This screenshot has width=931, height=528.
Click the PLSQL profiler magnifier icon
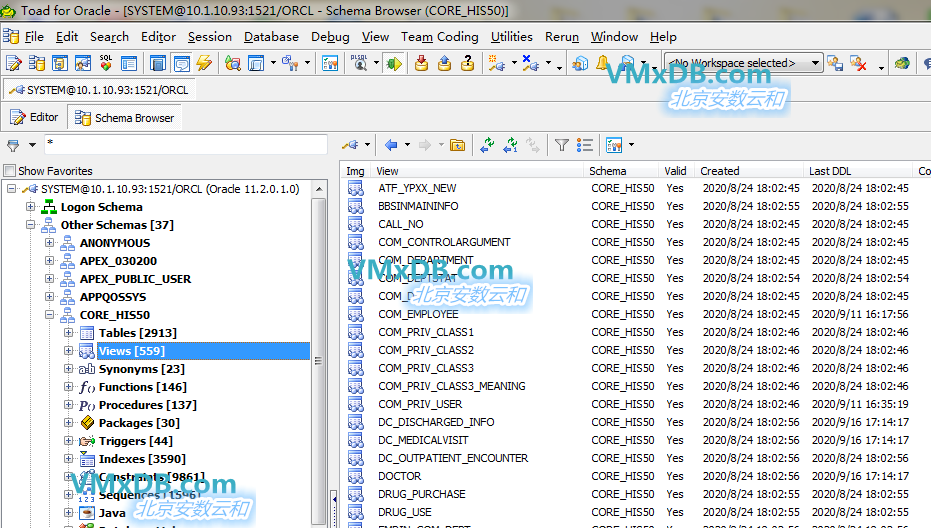[359, 63]
